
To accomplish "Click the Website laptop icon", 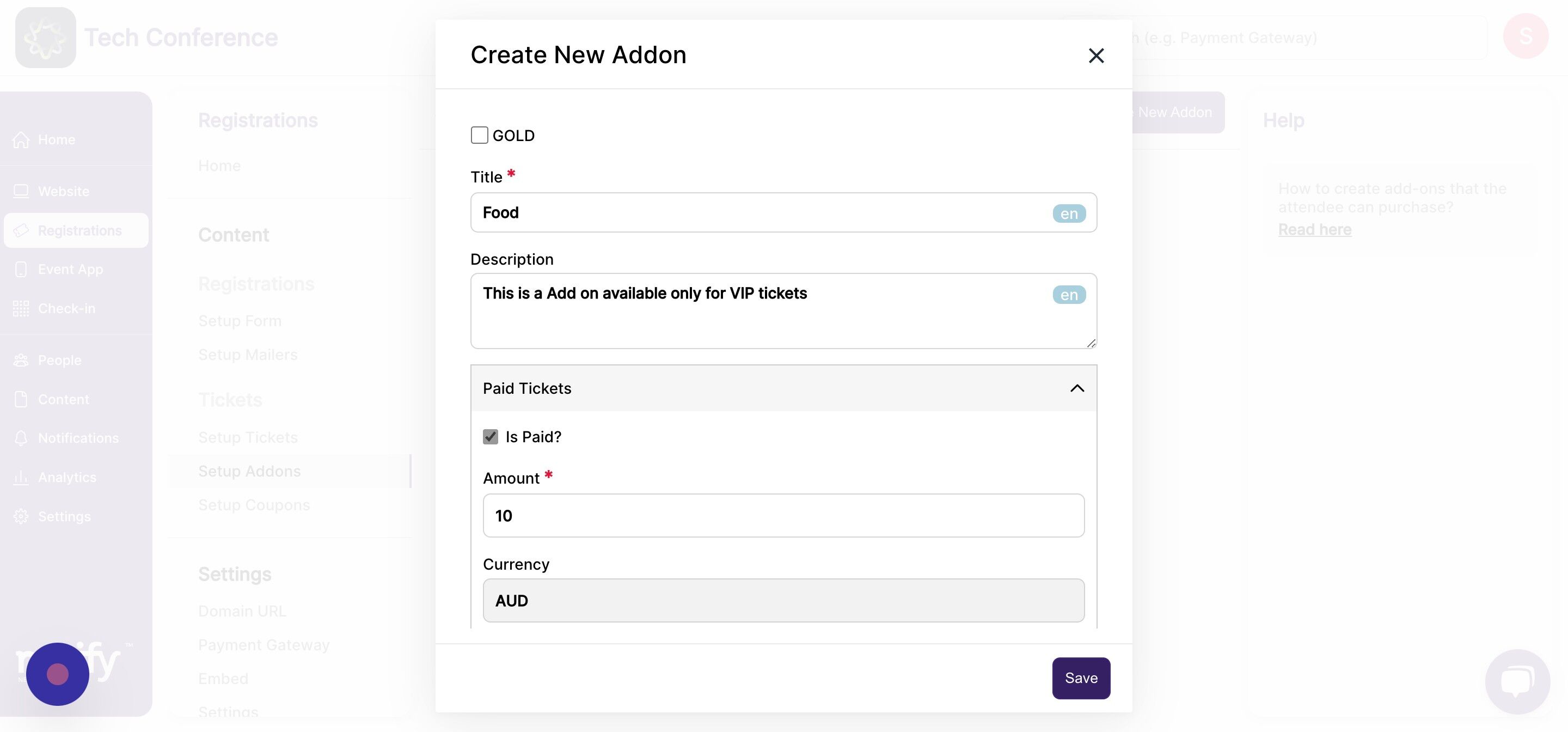I will coord(21,191).
